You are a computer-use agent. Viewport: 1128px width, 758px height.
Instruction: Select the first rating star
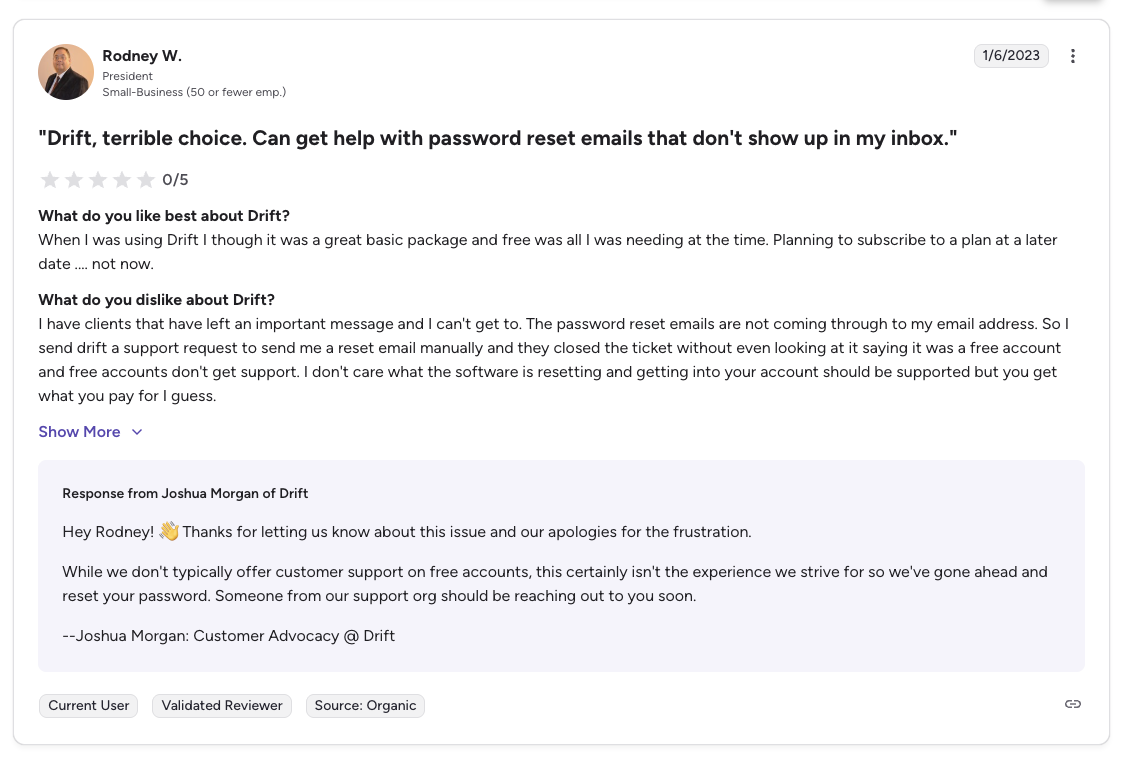pos(50,179)
